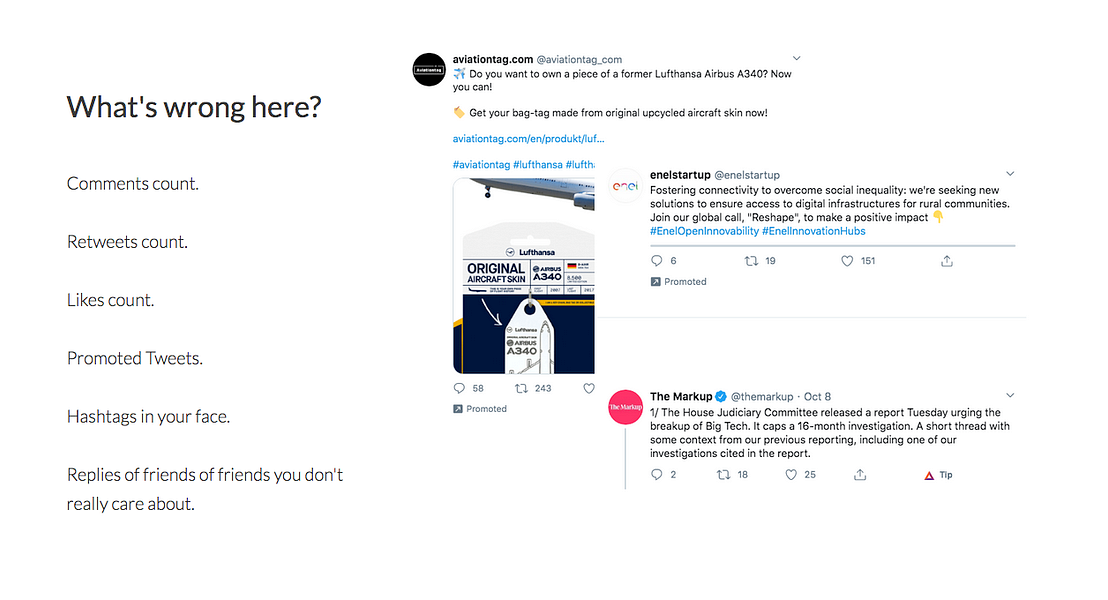Expand enelstartup tweet options menu
Screen dimensions: 1108x600
1010,175
